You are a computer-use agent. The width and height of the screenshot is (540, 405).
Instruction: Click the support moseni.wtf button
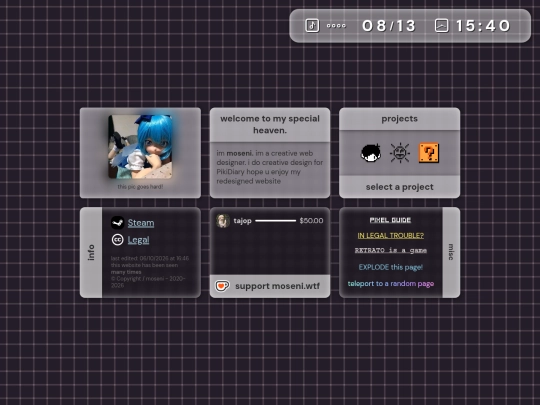pyautogui.click(x=270, y=286)
